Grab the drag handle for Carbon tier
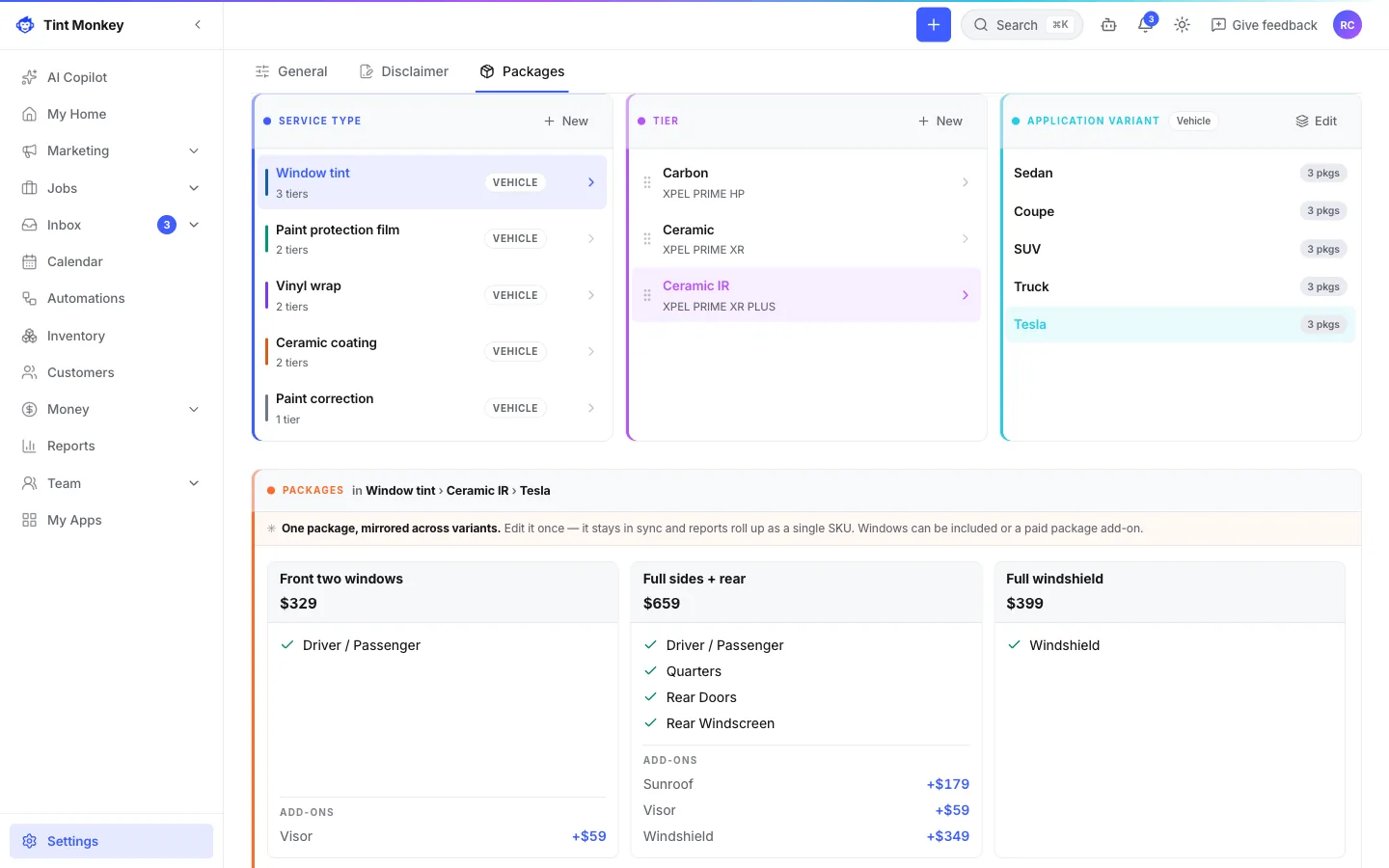The height and width of the screenshot is (868, 1389). (x=647, y=182)
